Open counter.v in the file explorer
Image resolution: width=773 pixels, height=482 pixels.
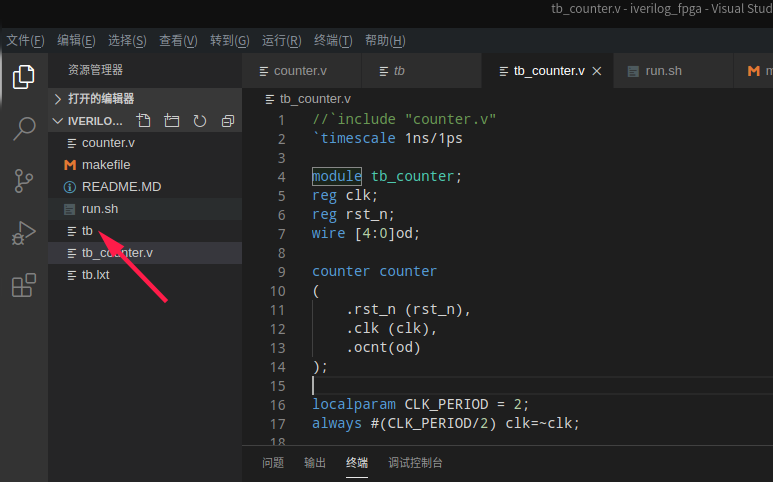tap(145, 143)
